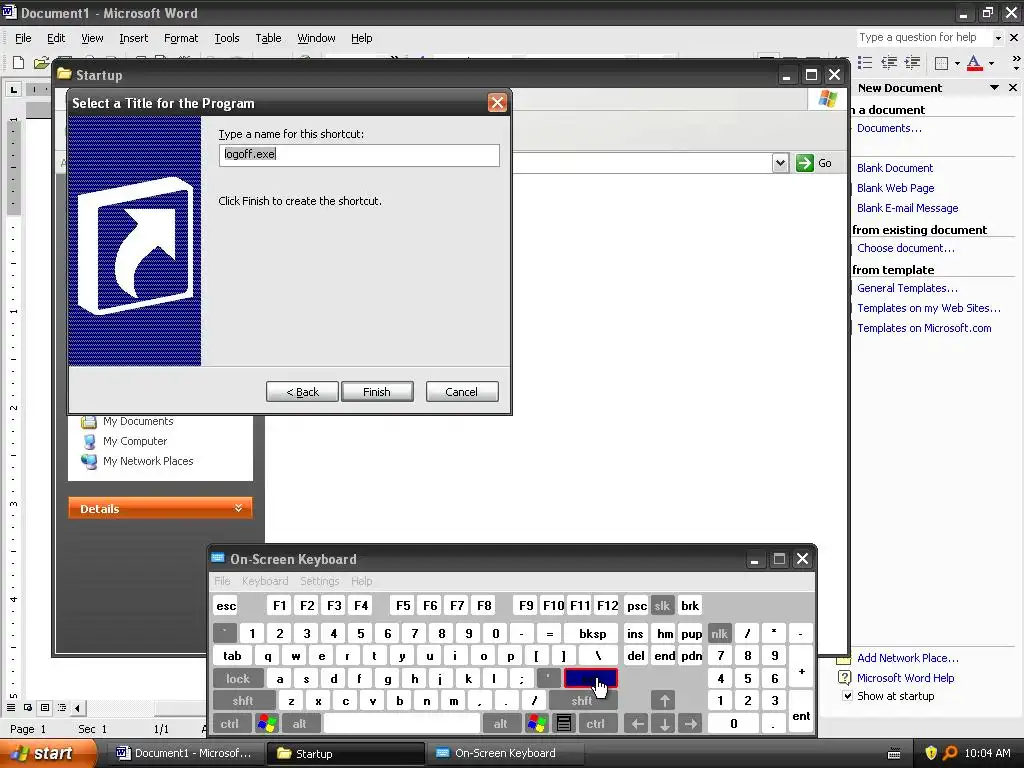Click the General Templates link
The image size is (1024, 768).
[x=907, y=288]
